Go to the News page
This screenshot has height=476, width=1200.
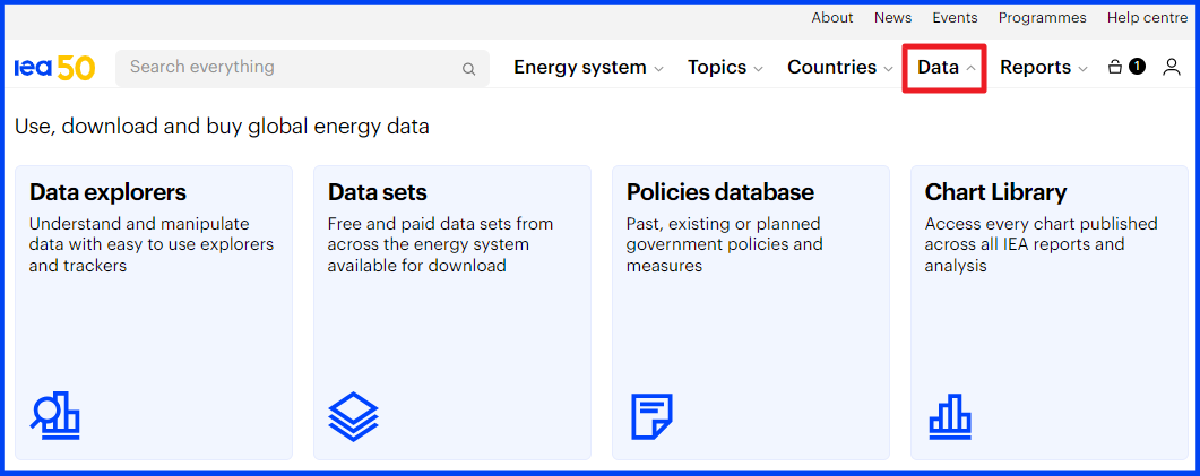pos(893,18)
